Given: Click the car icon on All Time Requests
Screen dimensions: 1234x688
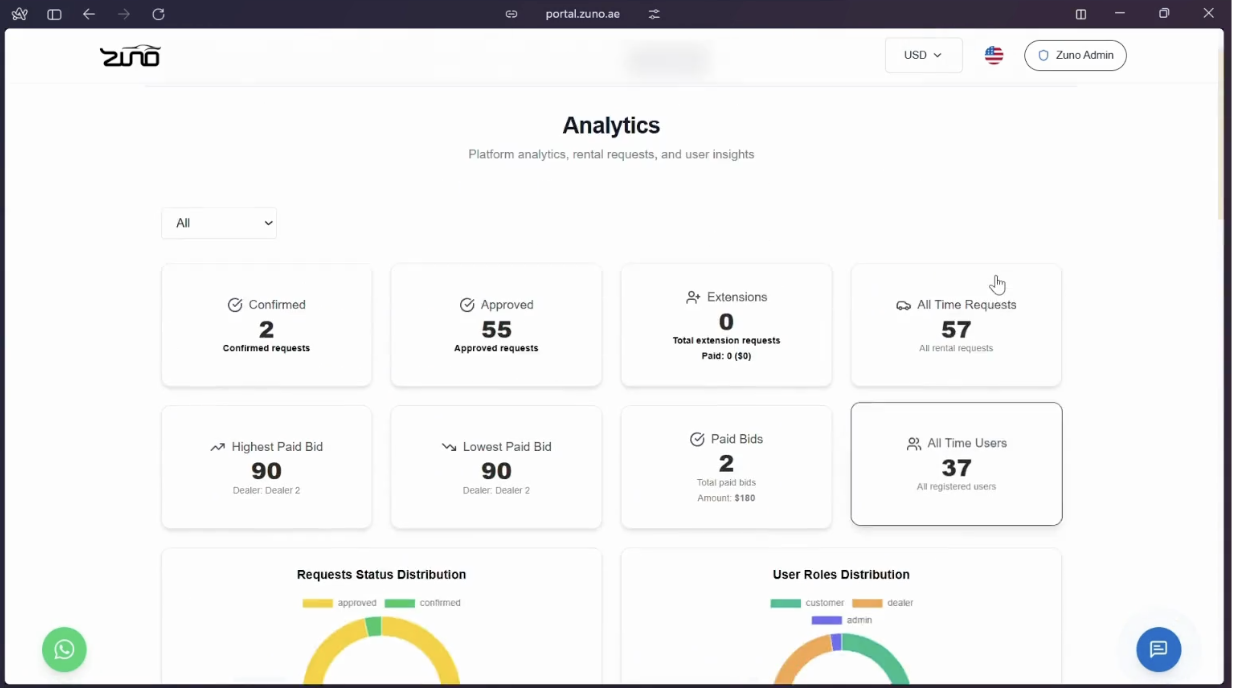Looking at the screenshot, I should [903, 305].
